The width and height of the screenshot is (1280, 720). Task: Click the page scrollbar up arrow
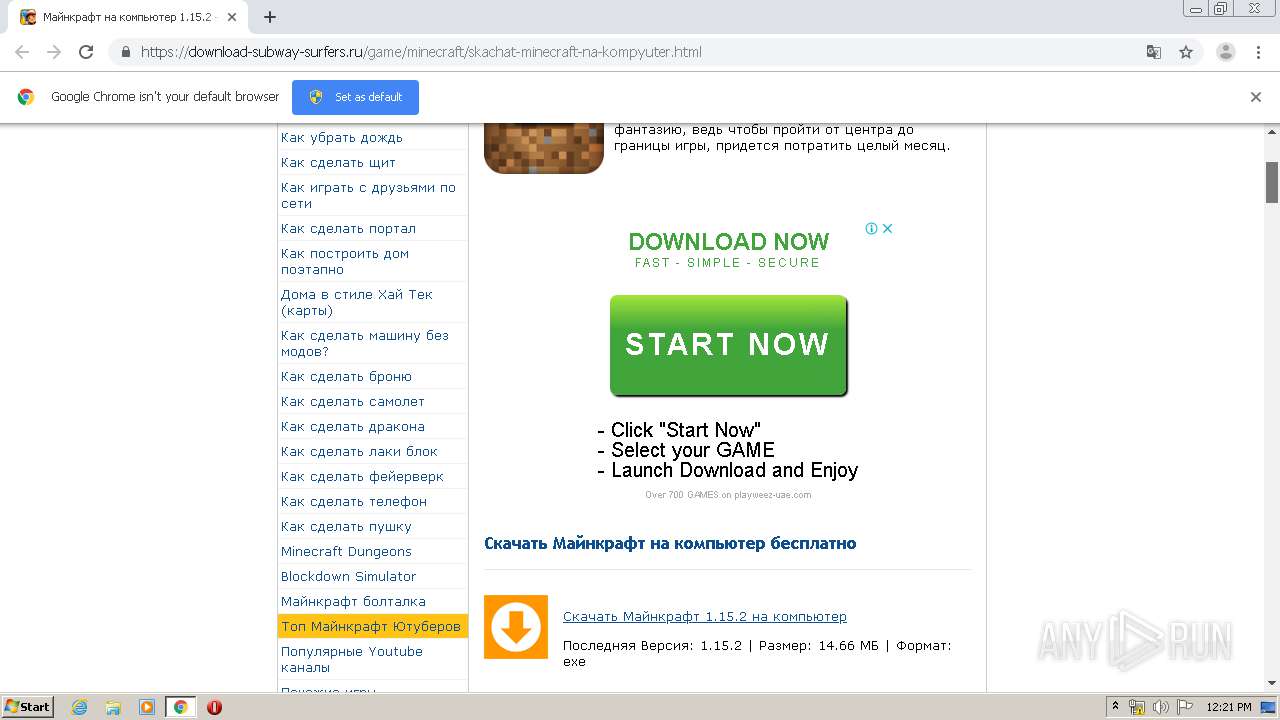point(1272,131)
